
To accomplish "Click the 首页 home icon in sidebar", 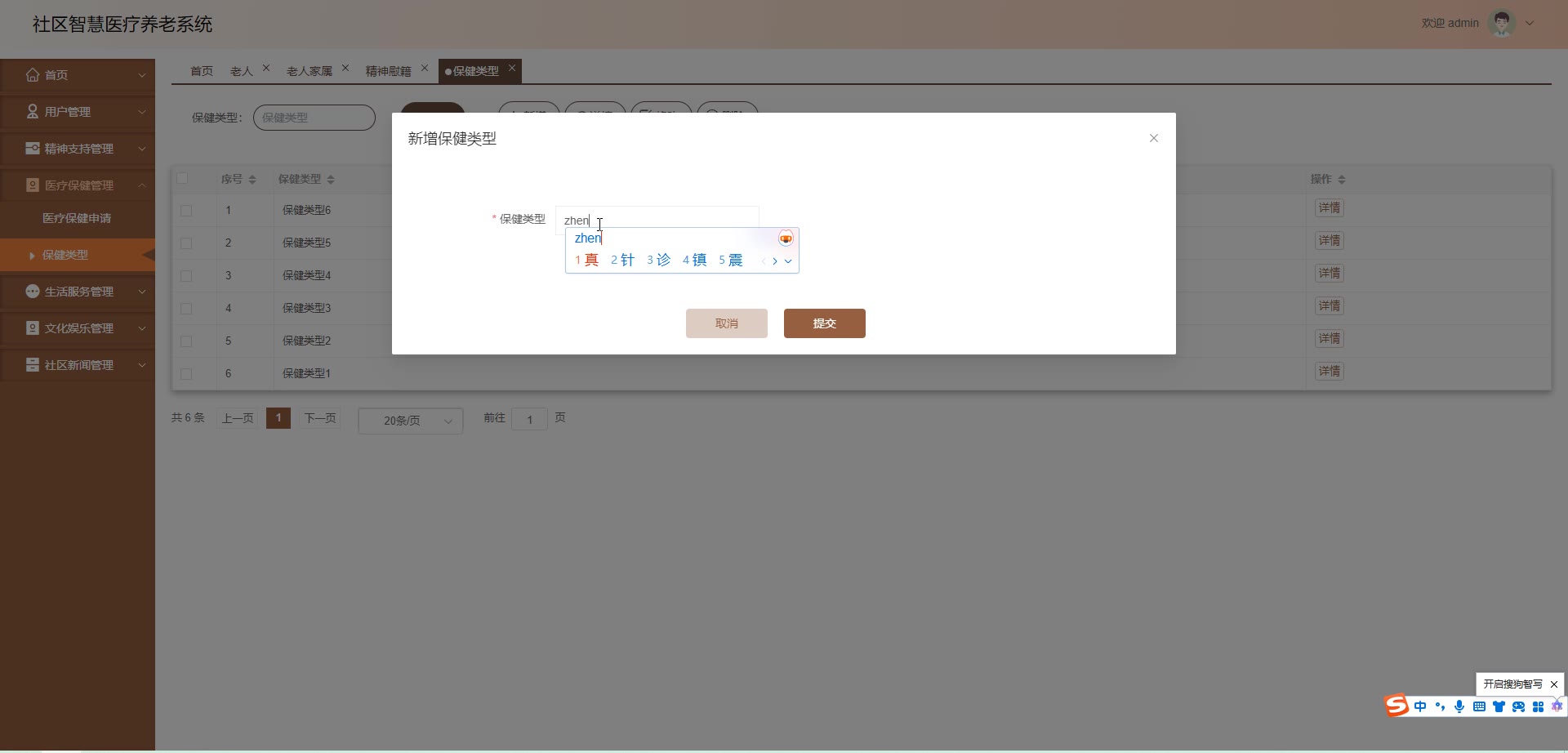I will tap(33, 74).
